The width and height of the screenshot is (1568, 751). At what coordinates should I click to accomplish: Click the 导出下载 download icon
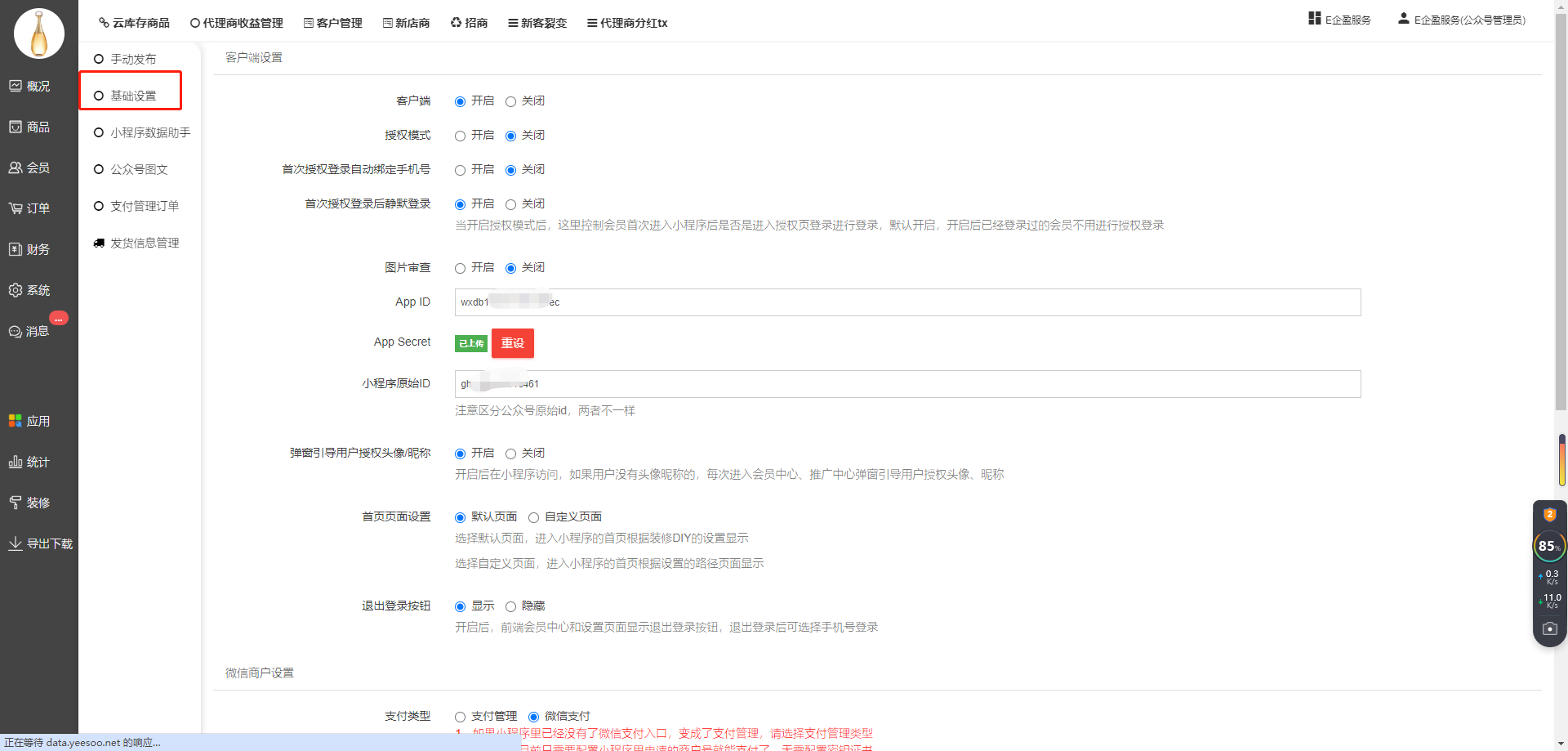pyautogui.click(x=16, y=543)
